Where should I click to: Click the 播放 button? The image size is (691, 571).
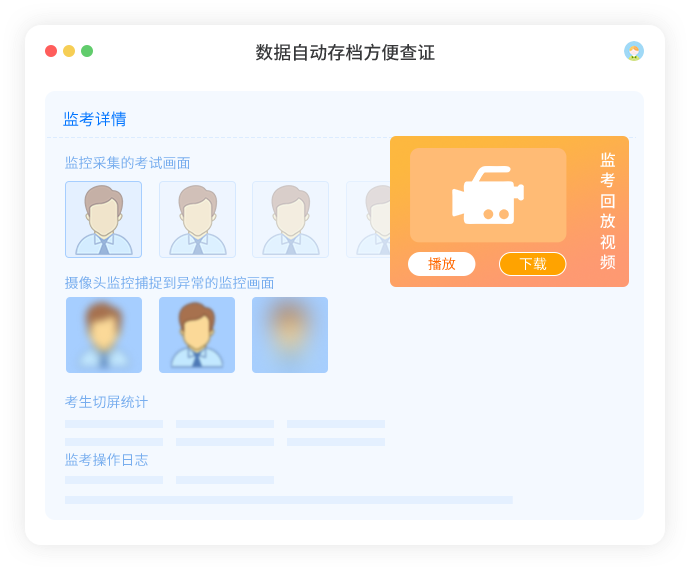442,264
